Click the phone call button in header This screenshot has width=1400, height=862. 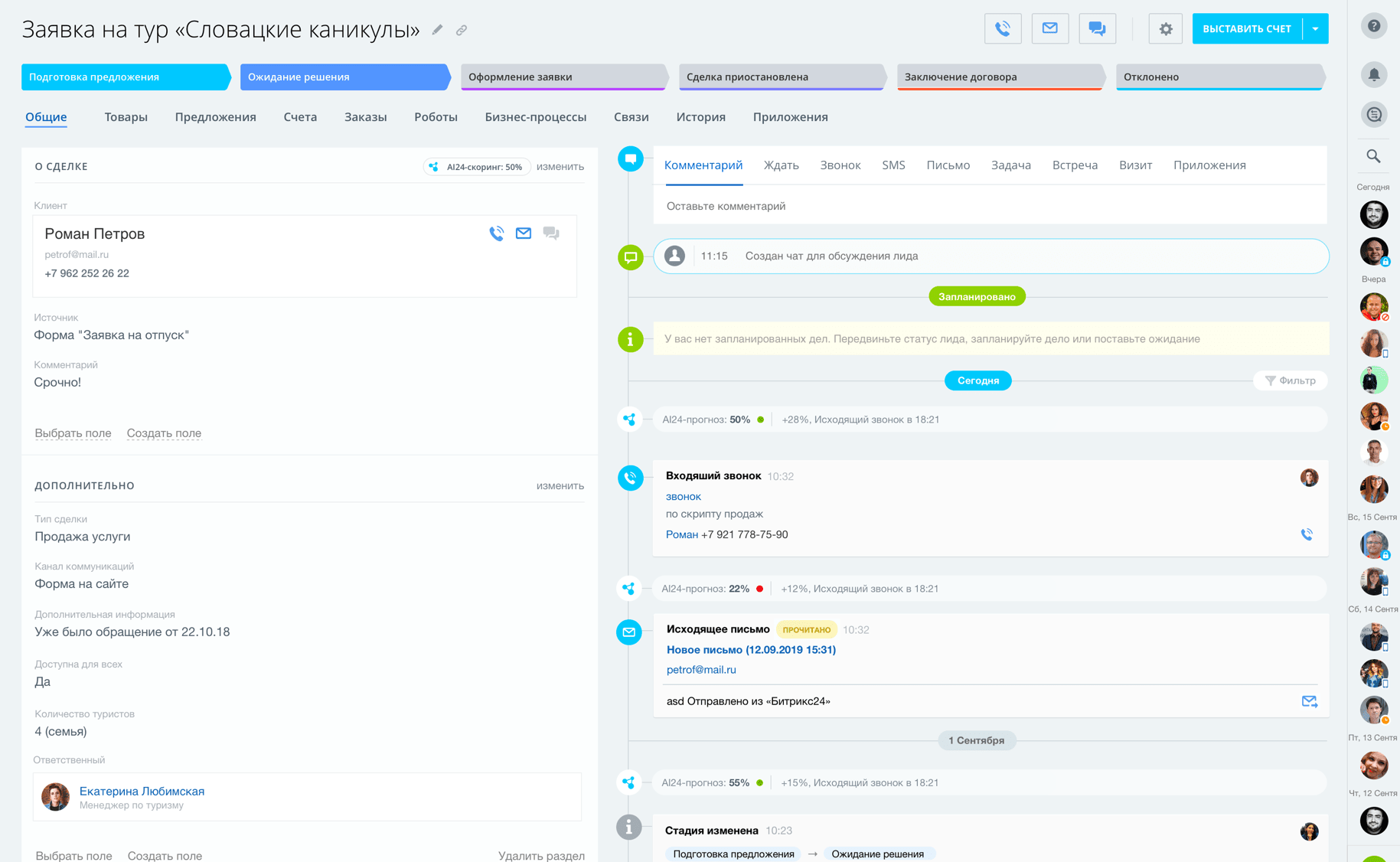click(1002, 29)
